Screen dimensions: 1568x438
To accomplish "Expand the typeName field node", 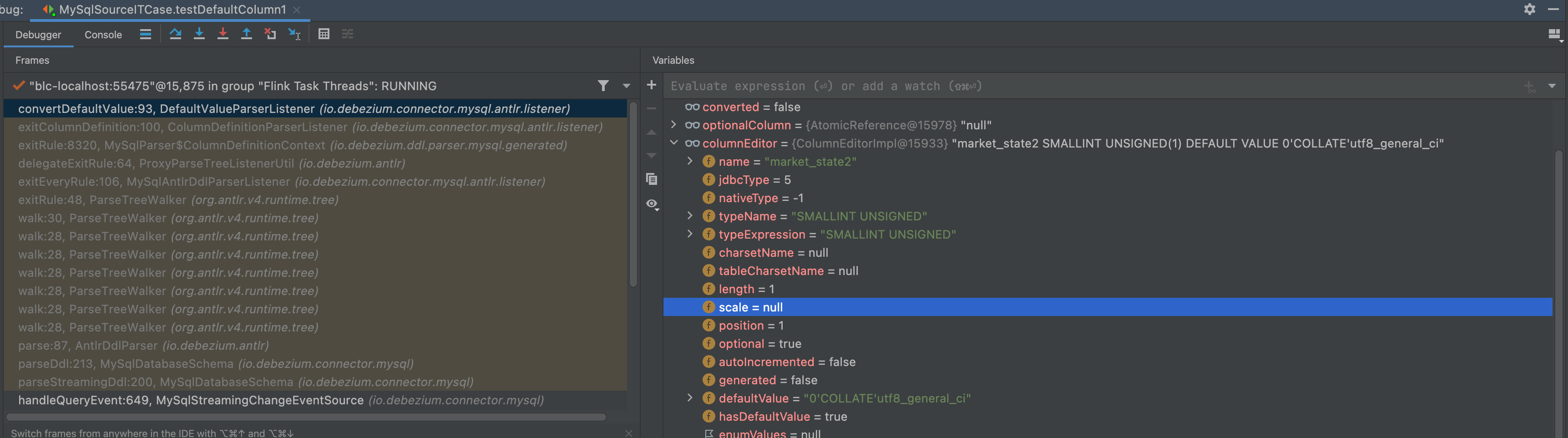I will point(690,216).
